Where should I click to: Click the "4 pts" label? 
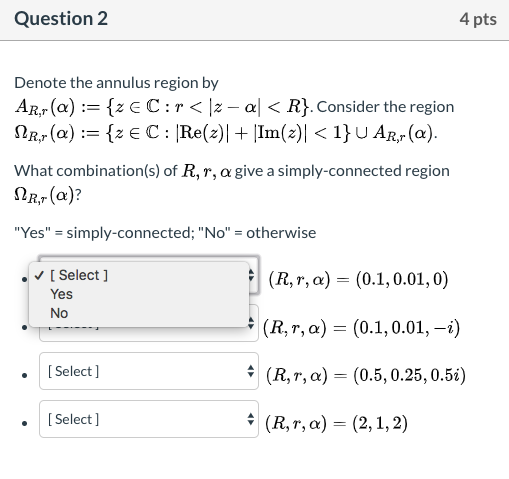click(478, 19)
